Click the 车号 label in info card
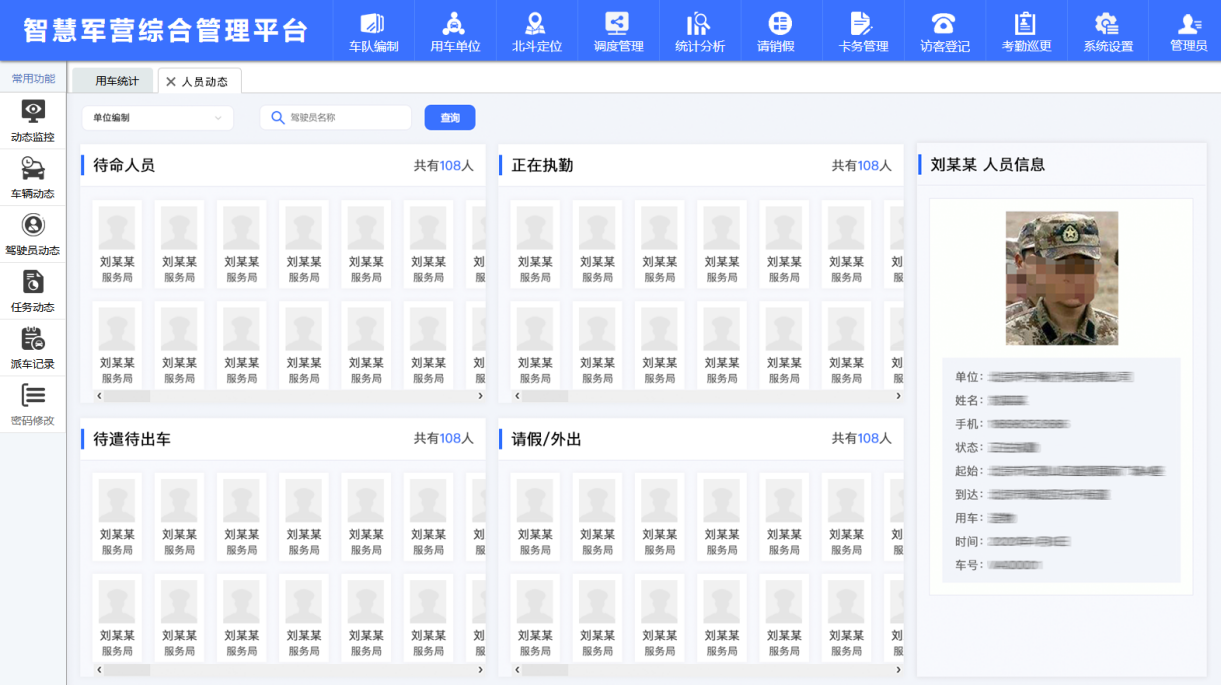Screen dimensions: 1221x685 (x=970, y=566)
